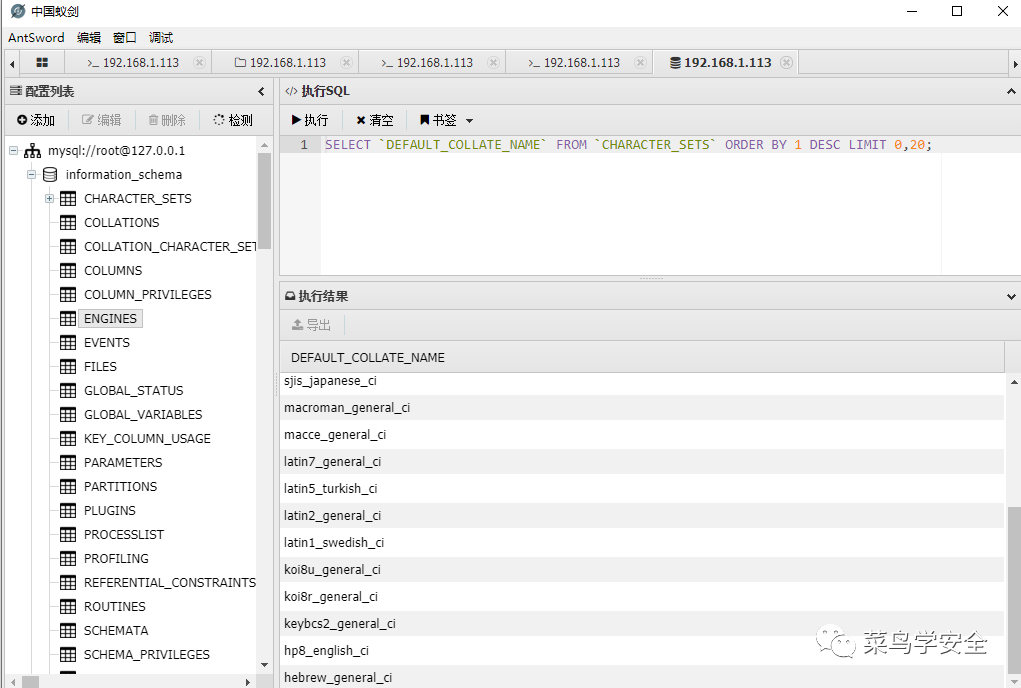
Task: Click the 编辑 button in the 配置列表 toolbar
Action: (x=101, y=120)
